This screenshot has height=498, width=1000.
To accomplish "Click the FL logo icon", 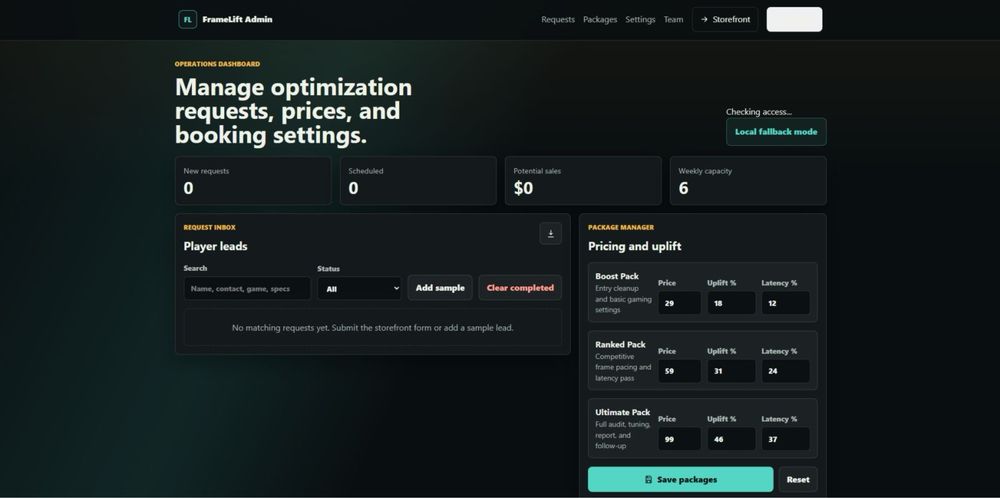I will 188,20.
